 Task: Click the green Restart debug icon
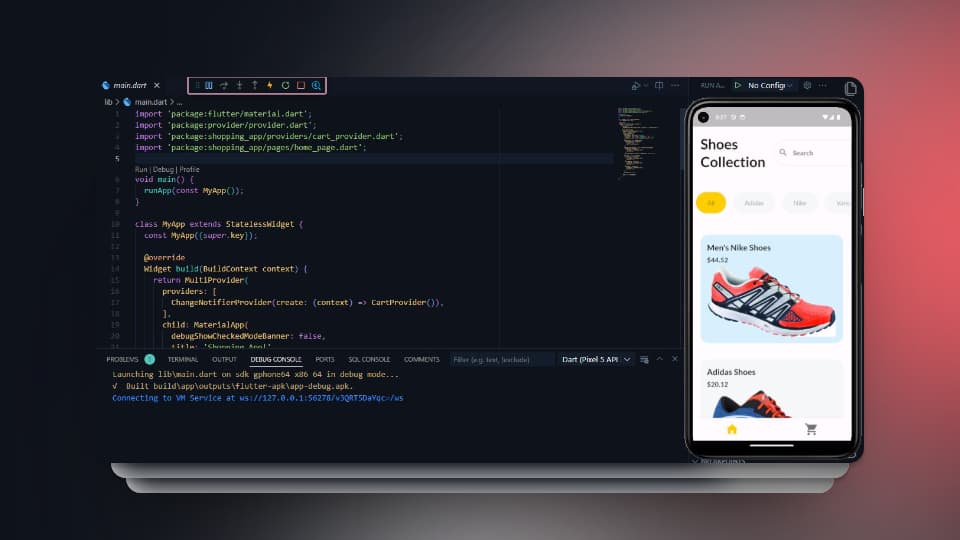point(285,86)
